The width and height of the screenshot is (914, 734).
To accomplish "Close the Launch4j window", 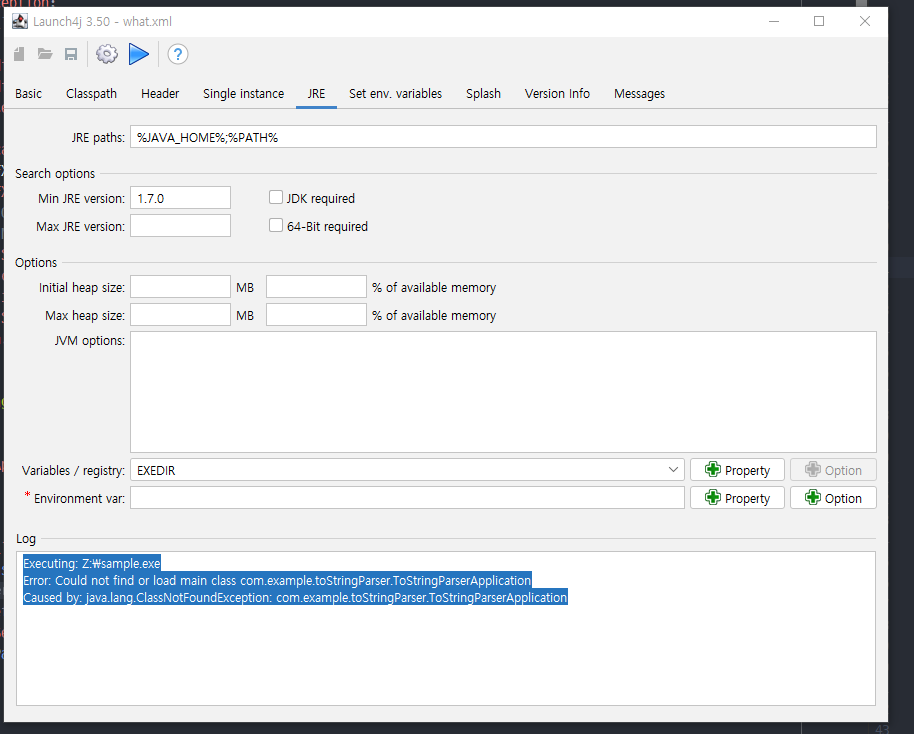I will pyautogui.click(x=865, y=22).
